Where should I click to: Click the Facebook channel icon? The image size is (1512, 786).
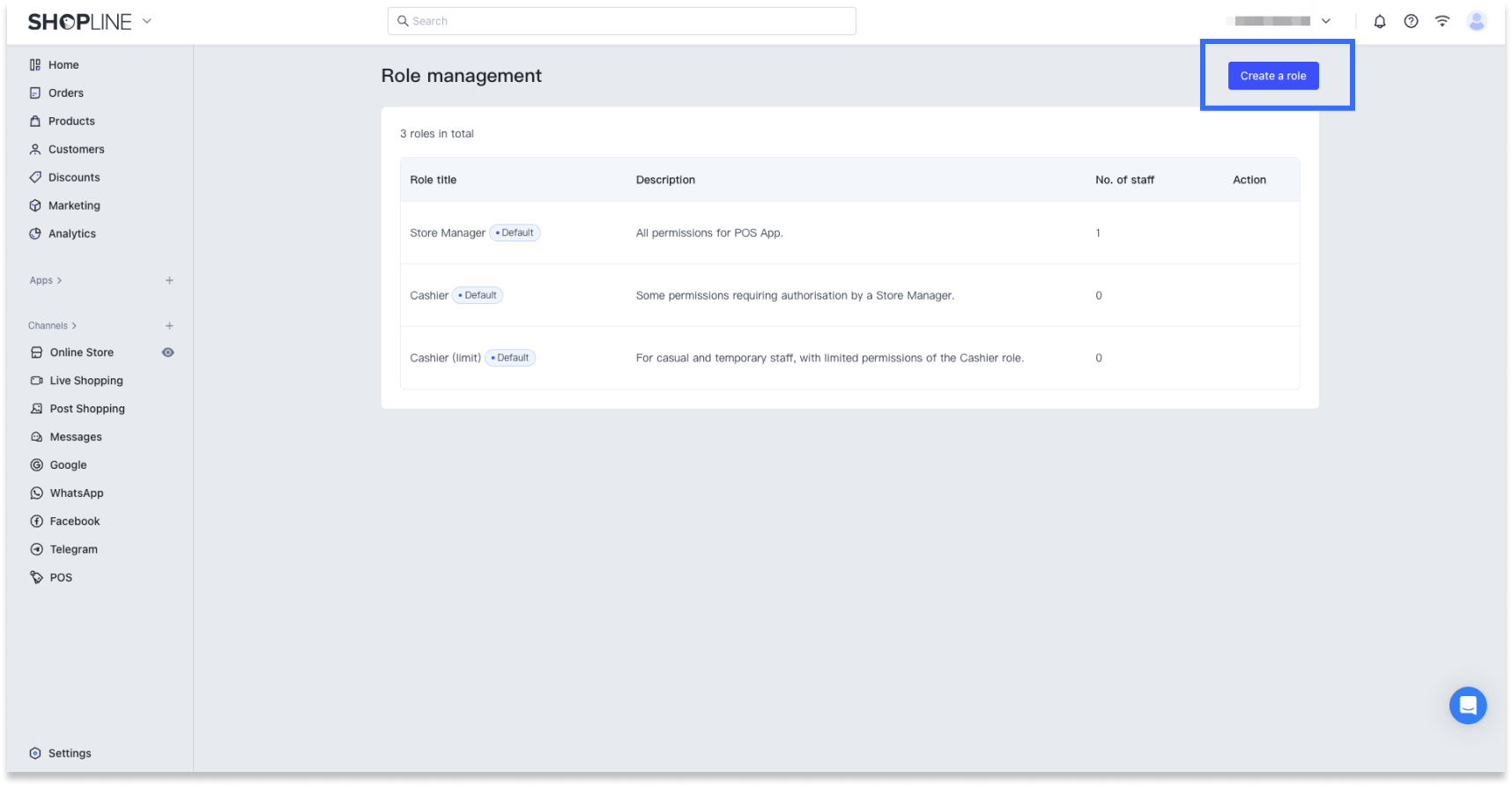coord(37,522)
